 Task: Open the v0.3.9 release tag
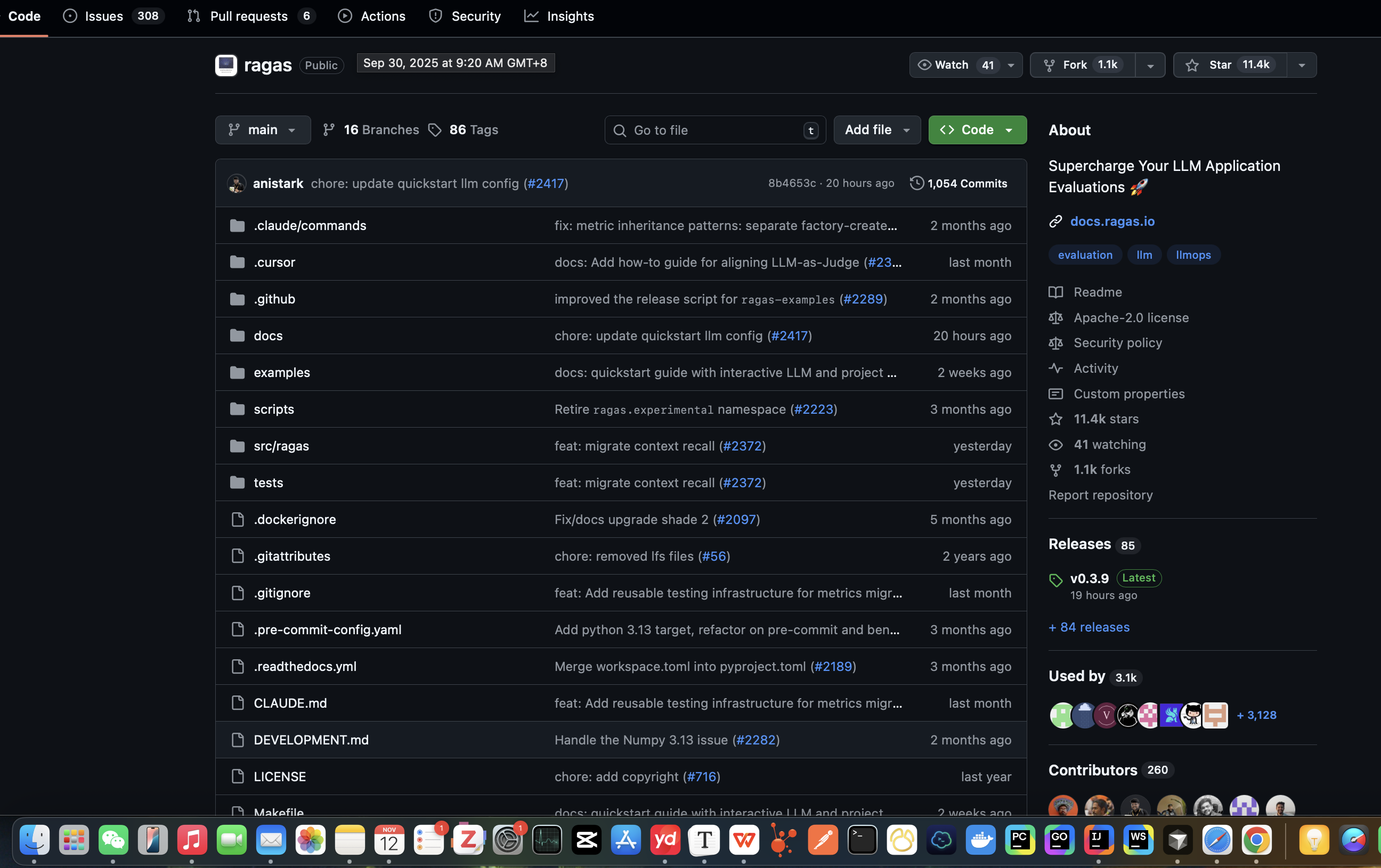(1089, 578)
